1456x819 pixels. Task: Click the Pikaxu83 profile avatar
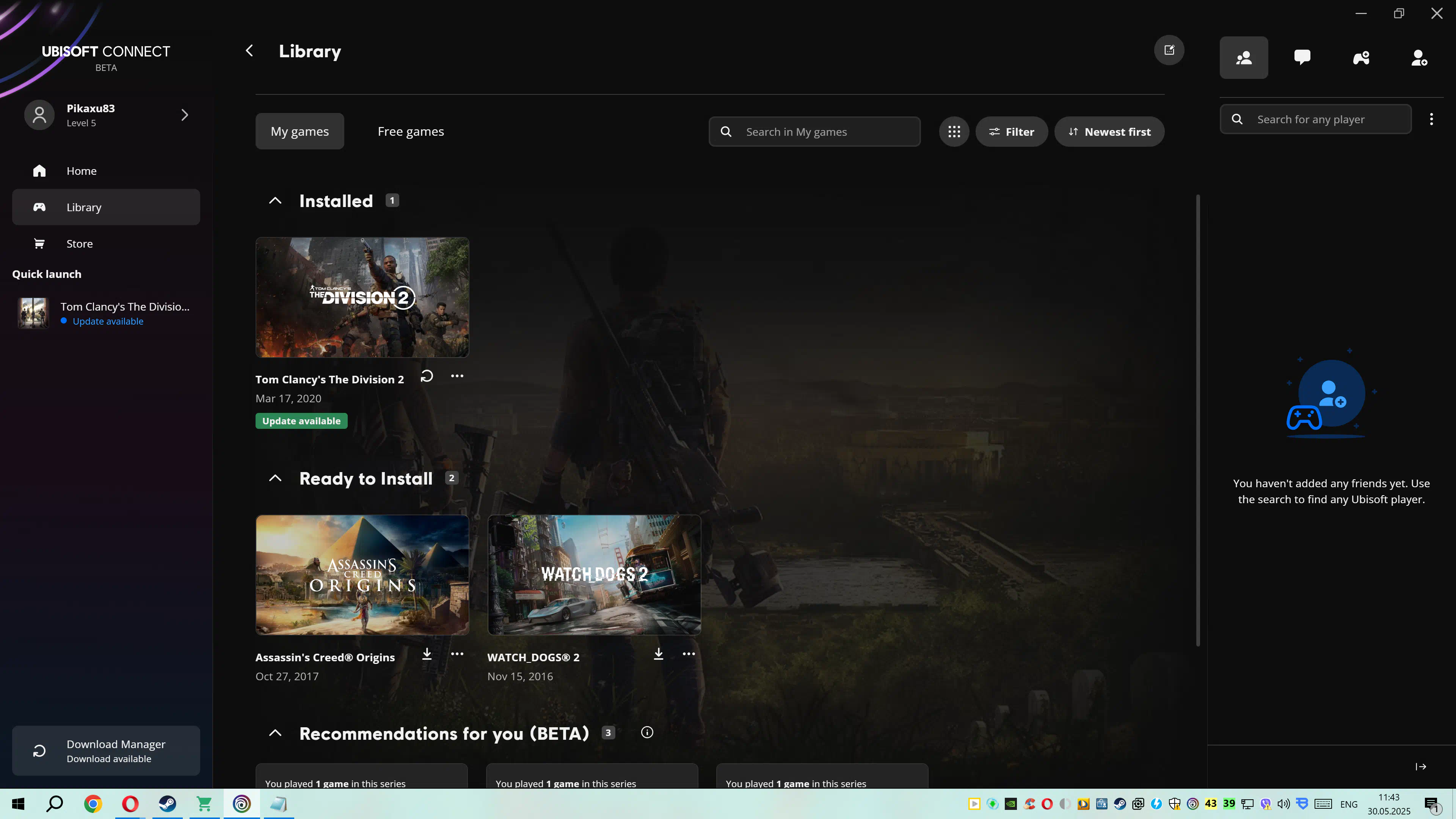39,115
